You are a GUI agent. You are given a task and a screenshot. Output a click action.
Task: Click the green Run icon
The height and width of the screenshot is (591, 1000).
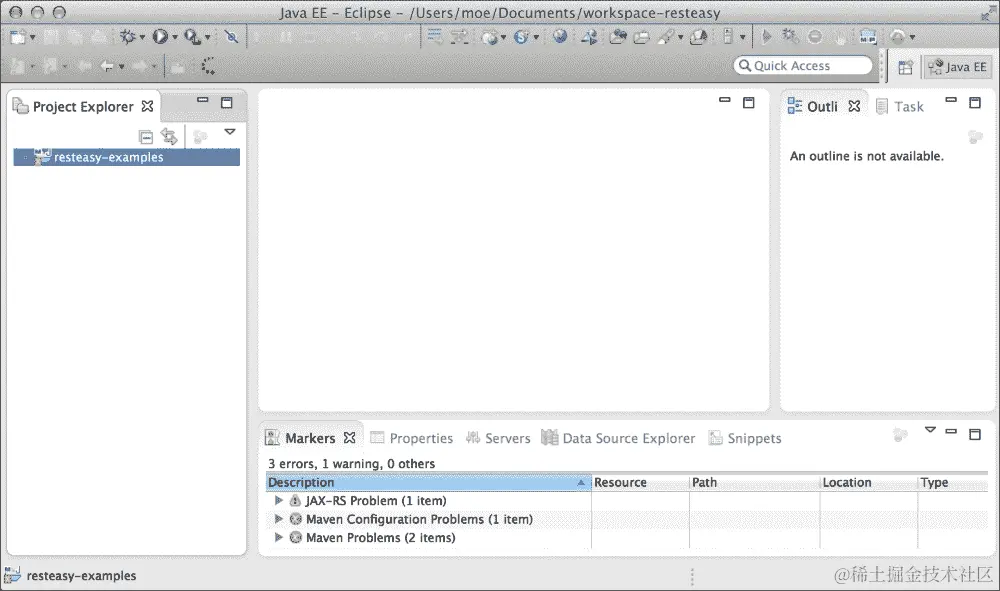159,37
